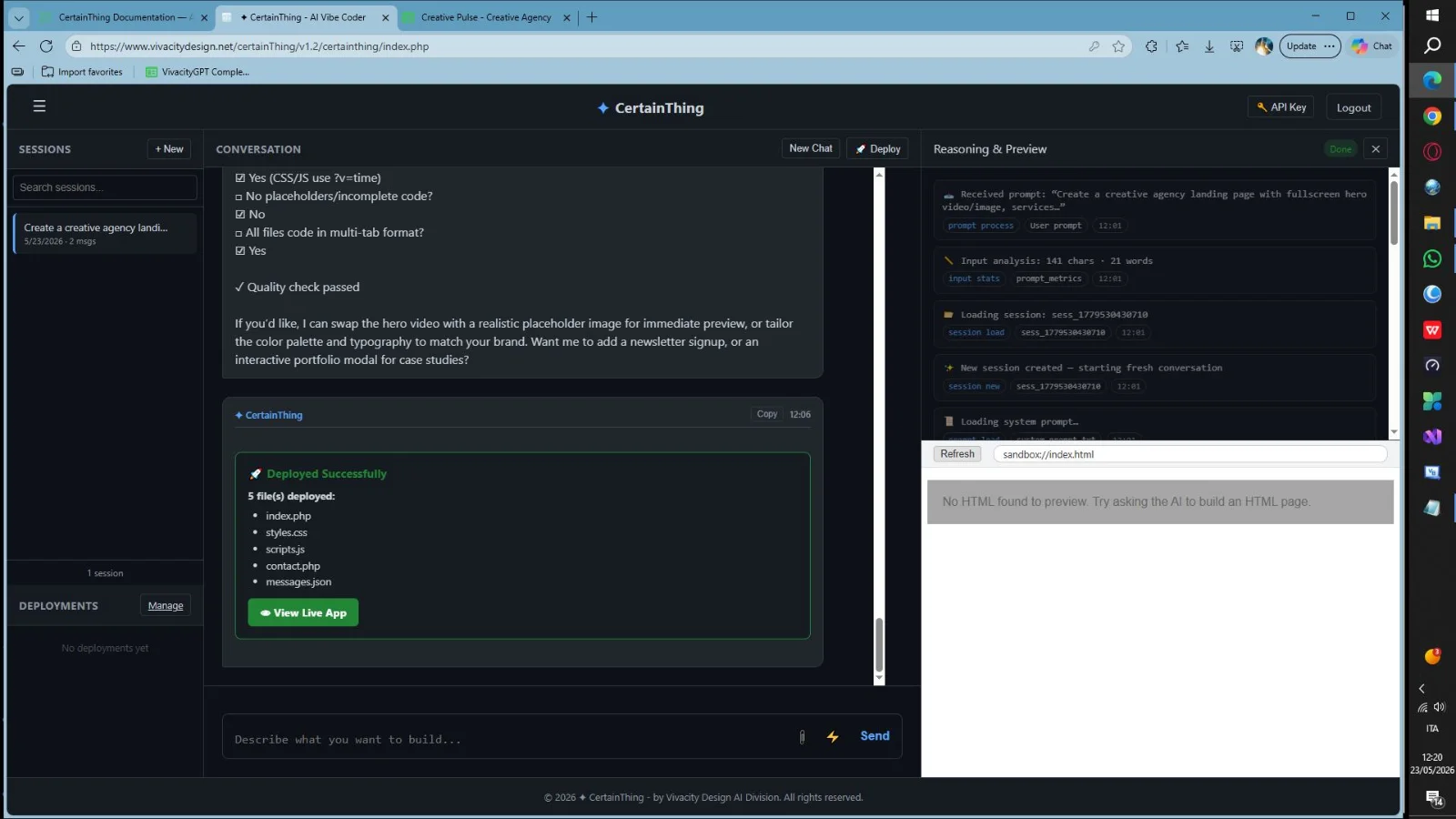Click the 'prompt process' tag
The image size is (1456, 819).
click(980, 226)
